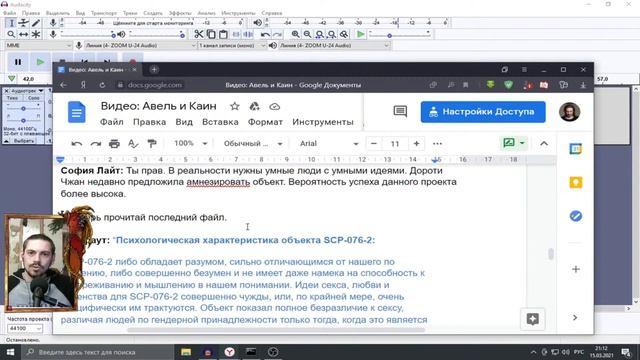Select the Audacity Selection tool
The width and height of the screenshot is (640, 360).
point(11,23)
